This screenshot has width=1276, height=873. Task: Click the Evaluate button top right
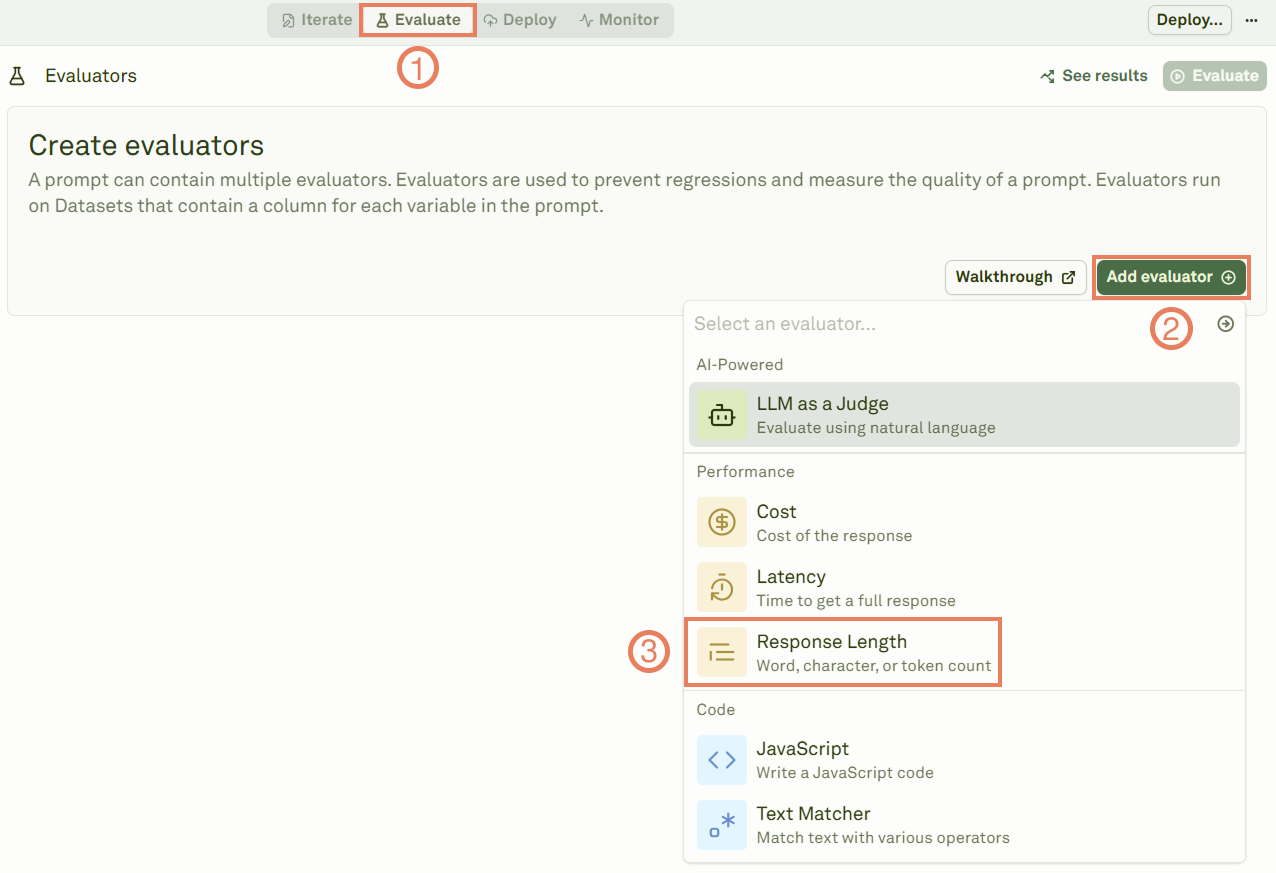1213,75
